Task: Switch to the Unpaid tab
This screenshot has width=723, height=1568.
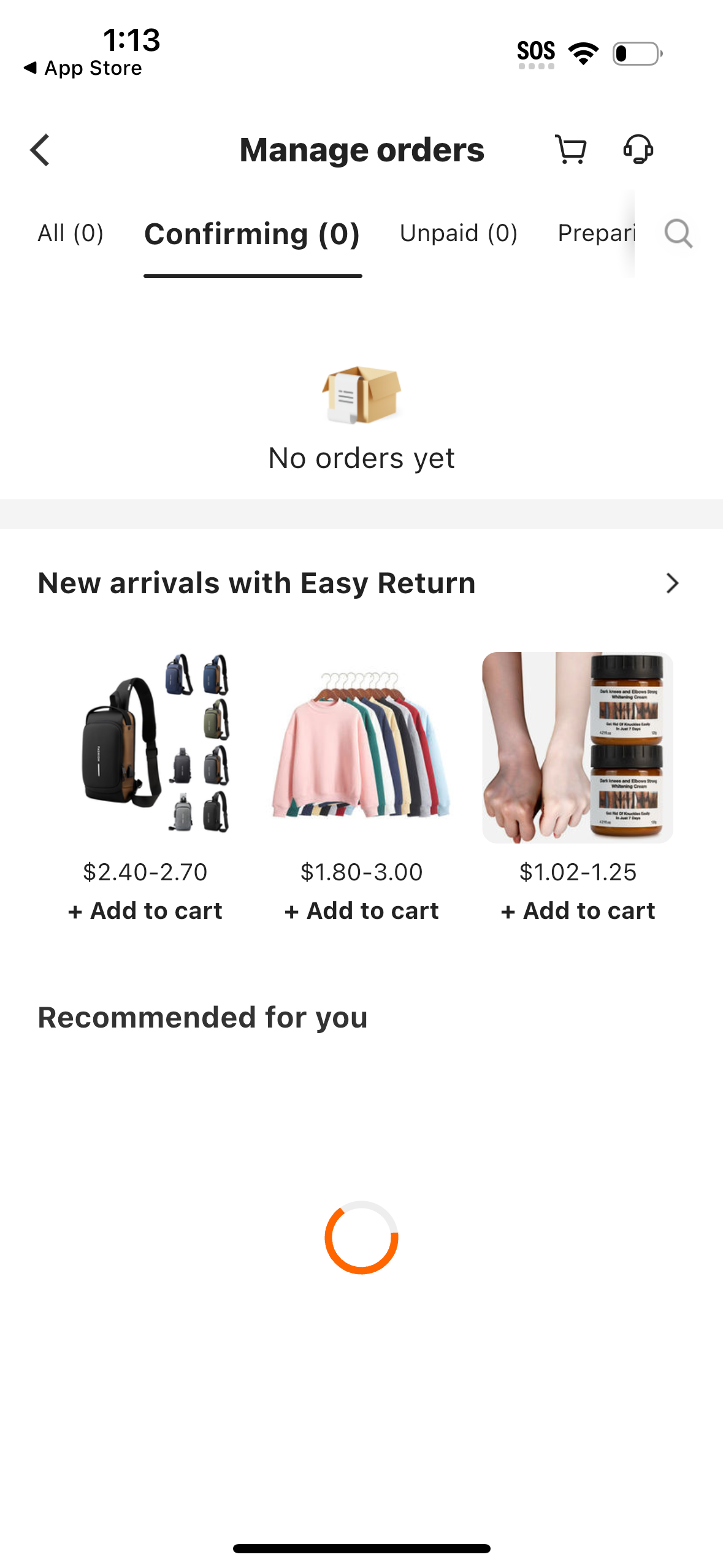Action: (458, 233)
